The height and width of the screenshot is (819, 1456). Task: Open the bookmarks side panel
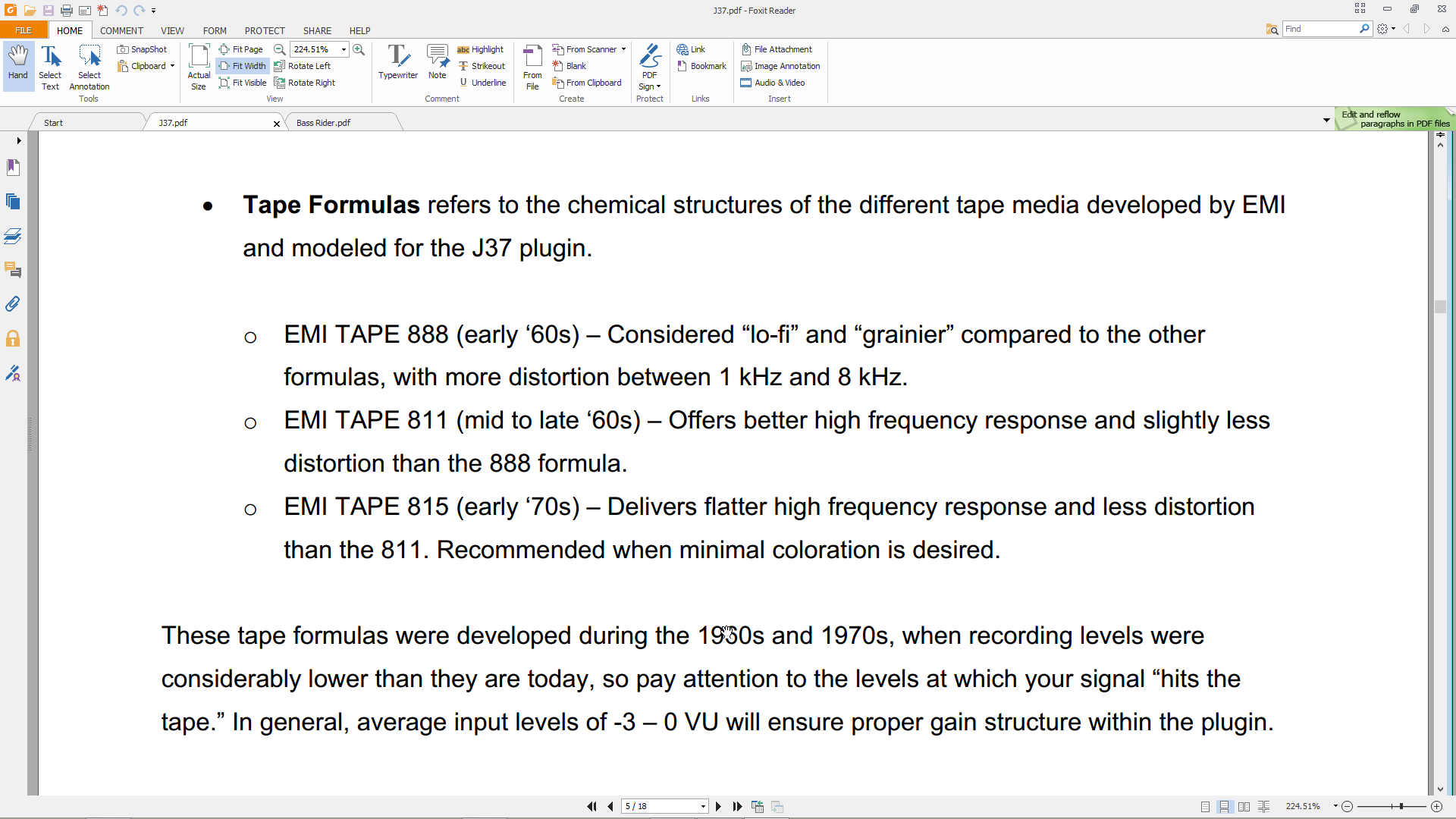[13, 167]
